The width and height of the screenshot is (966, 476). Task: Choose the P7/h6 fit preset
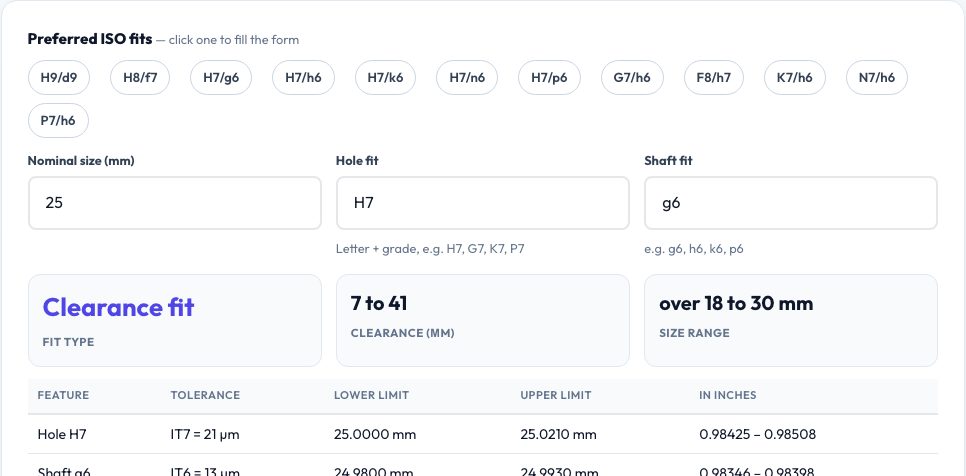pos(59,121)
